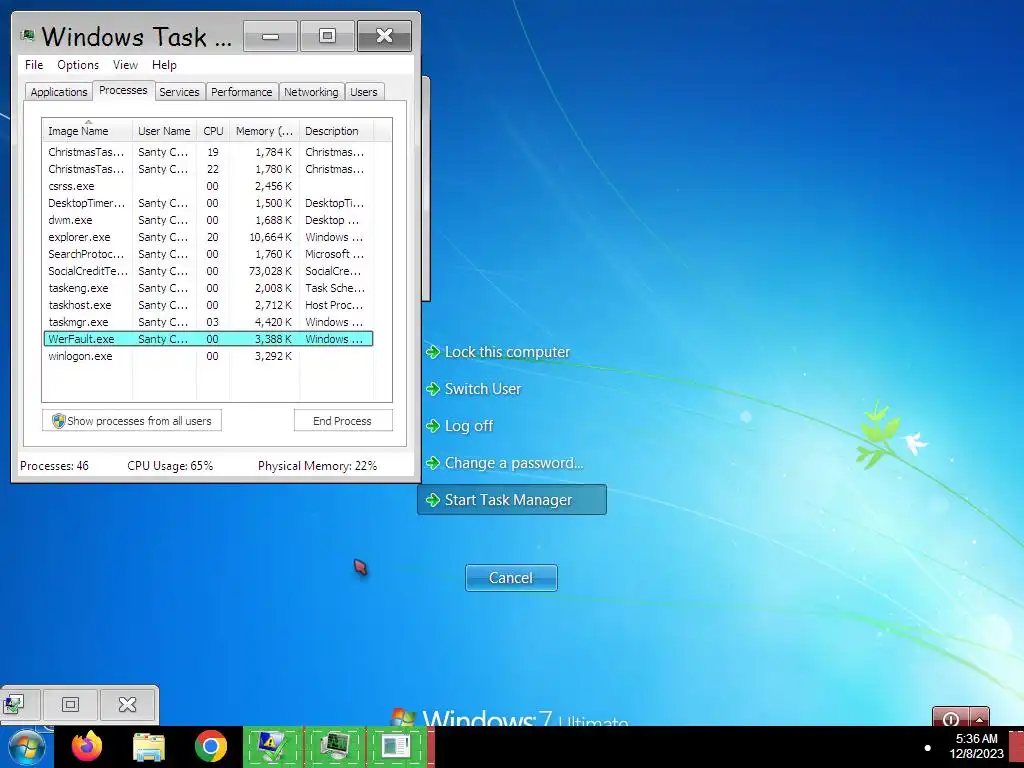
Task: Choose Change a password
Action: coord(513,463)
